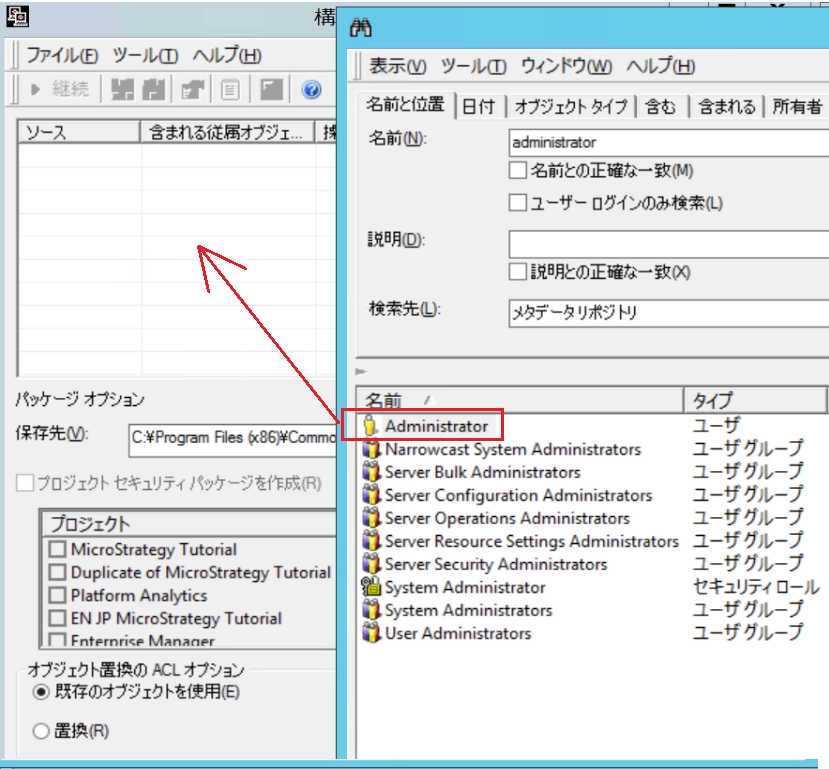Click the grayed folder icon in the package window toolbar
The width and height of the screenshot is (829, 769).
pos(193,89)
